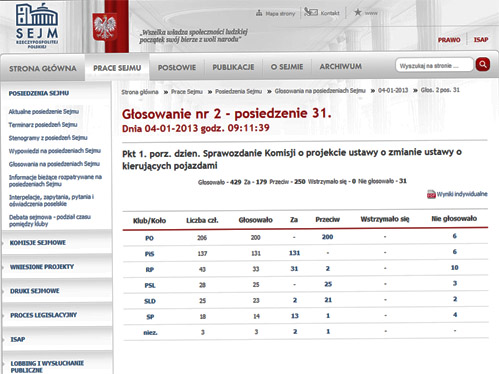
Task: Click the Kontakt envelope icon
Action: [x=311, y=12]
